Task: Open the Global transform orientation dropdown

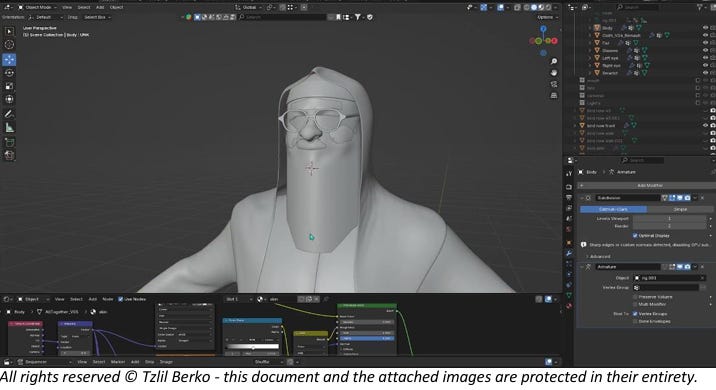Action: coord(248,7)
